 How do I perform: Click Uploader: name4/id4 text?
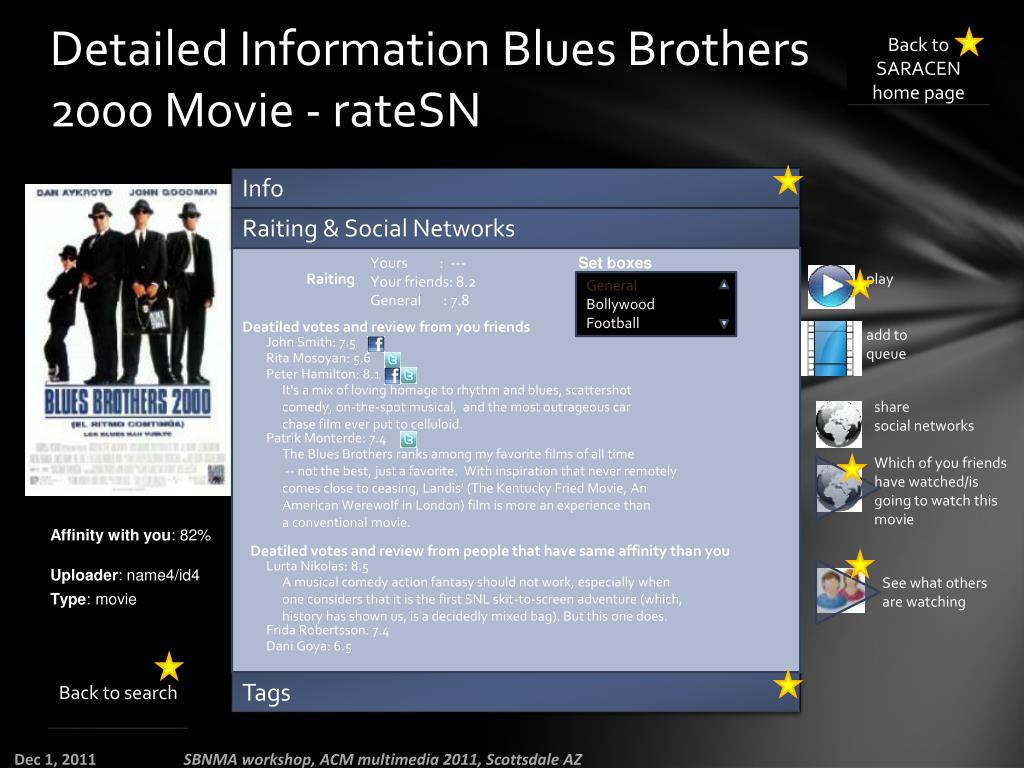tap(125, 575)
